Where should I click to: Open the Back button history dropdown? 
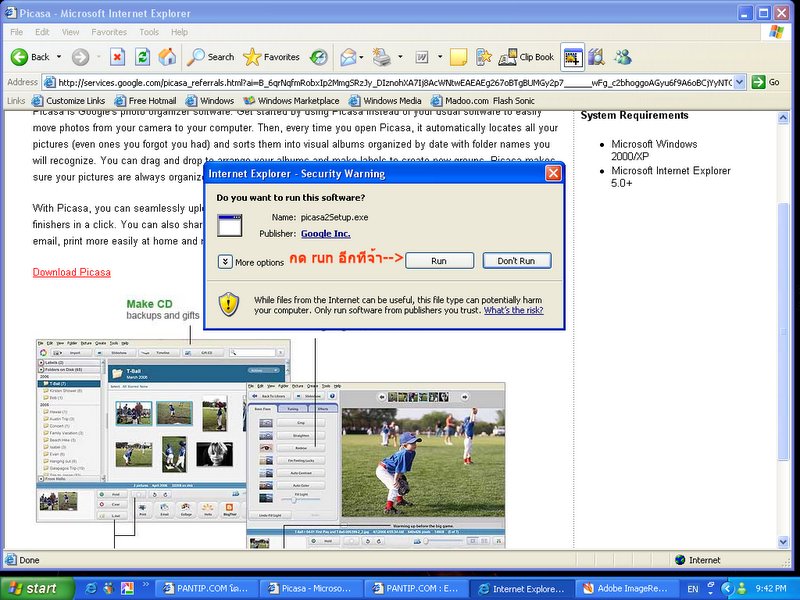(x=59, y=57)
